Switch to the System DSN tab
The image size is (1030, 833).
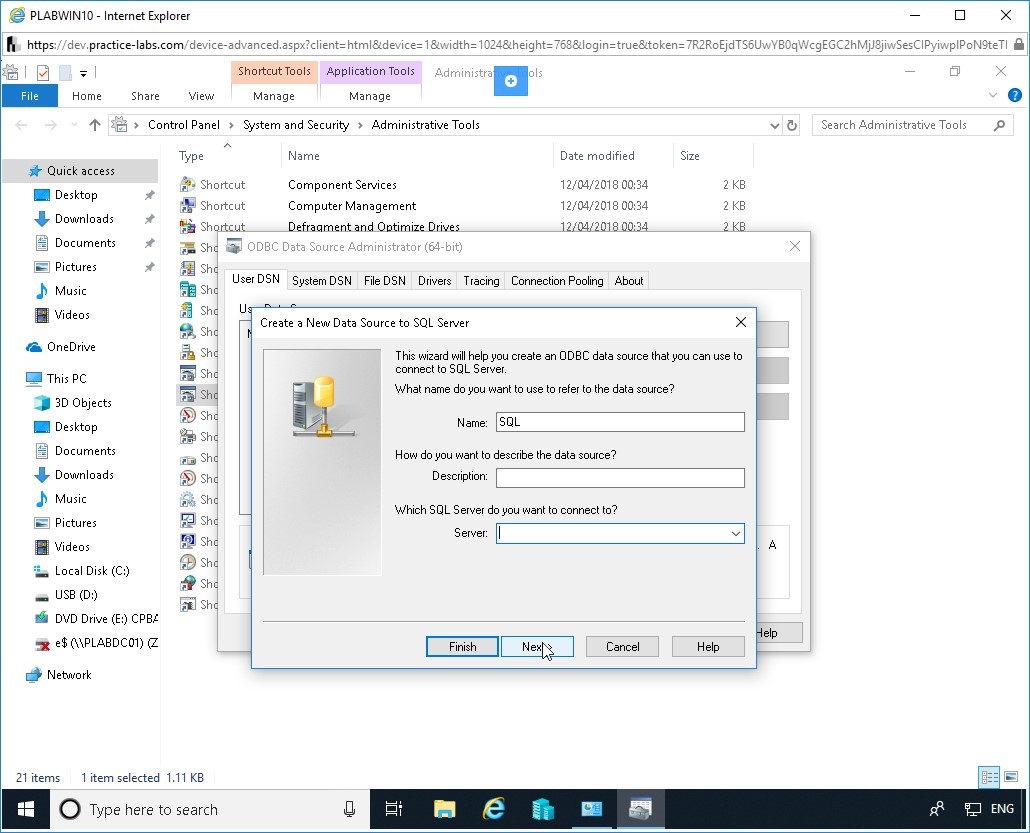(322, 281)
